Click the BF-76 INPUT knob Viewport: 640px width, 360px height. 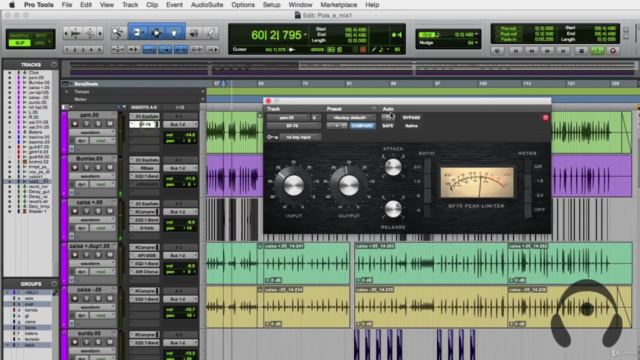click(293, 186)
